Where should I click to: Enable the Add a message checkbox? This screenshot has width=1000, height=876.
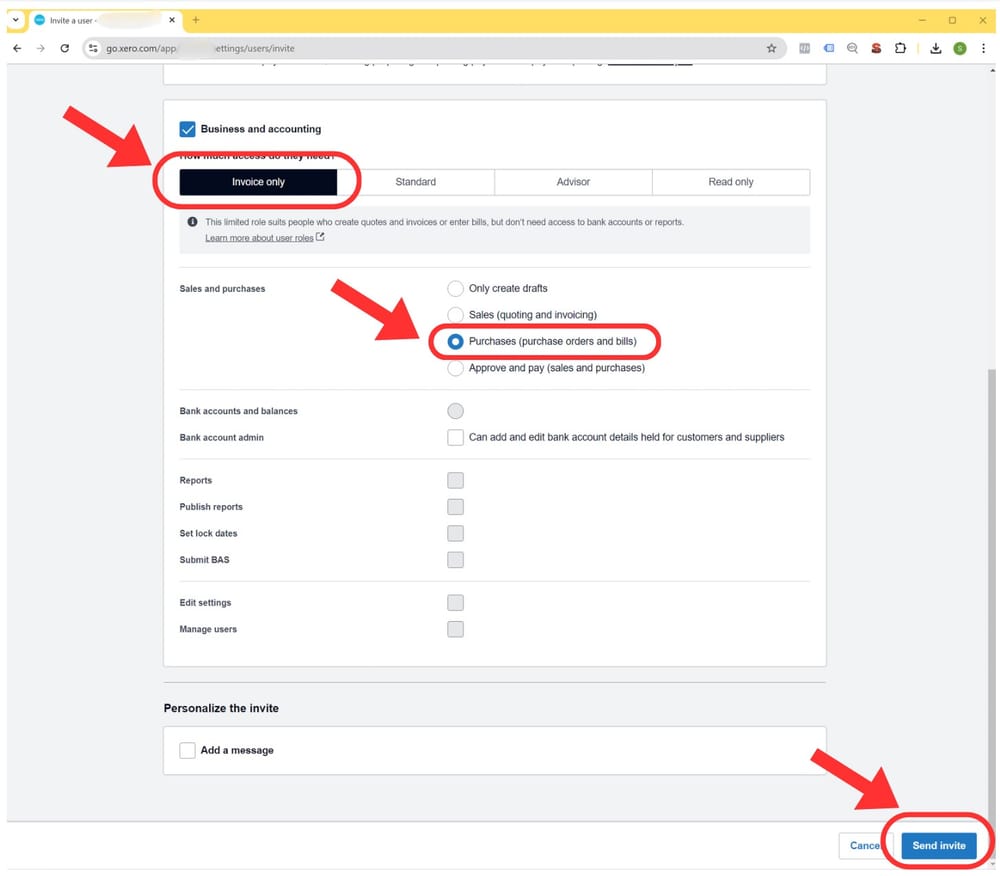(187, 749)
